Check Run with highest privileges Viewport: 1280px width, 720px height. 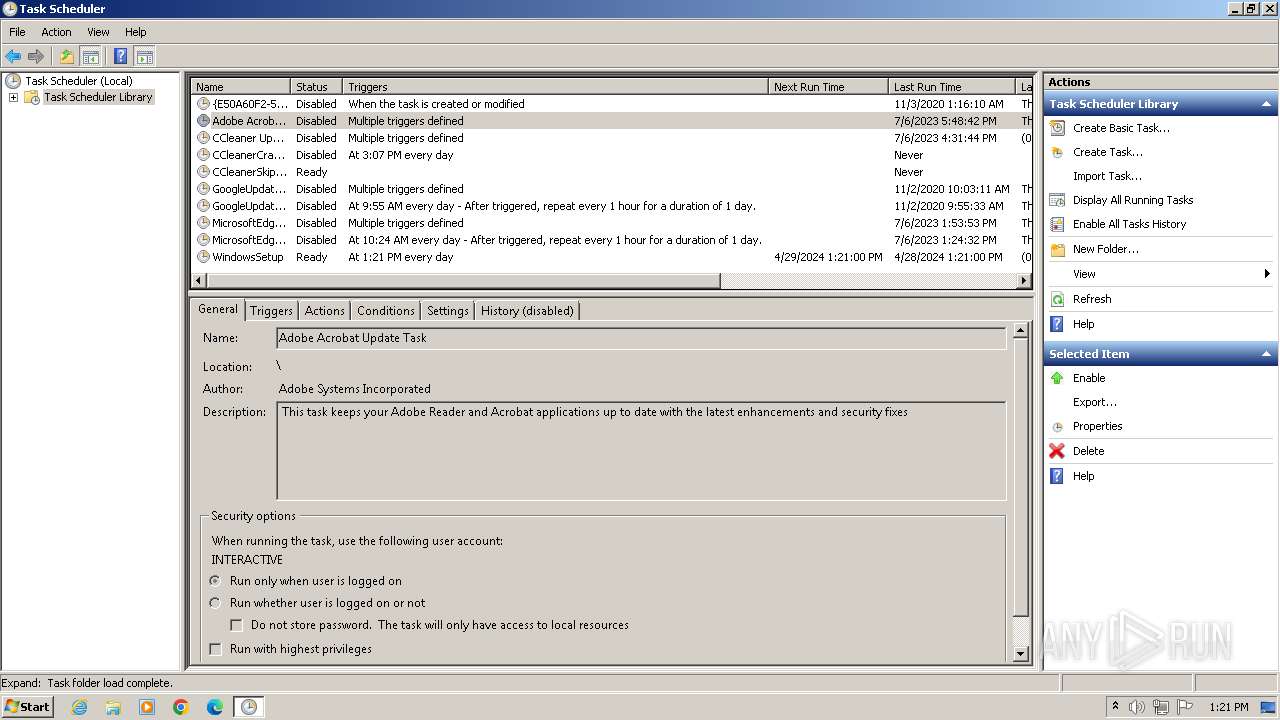(215, 649)
